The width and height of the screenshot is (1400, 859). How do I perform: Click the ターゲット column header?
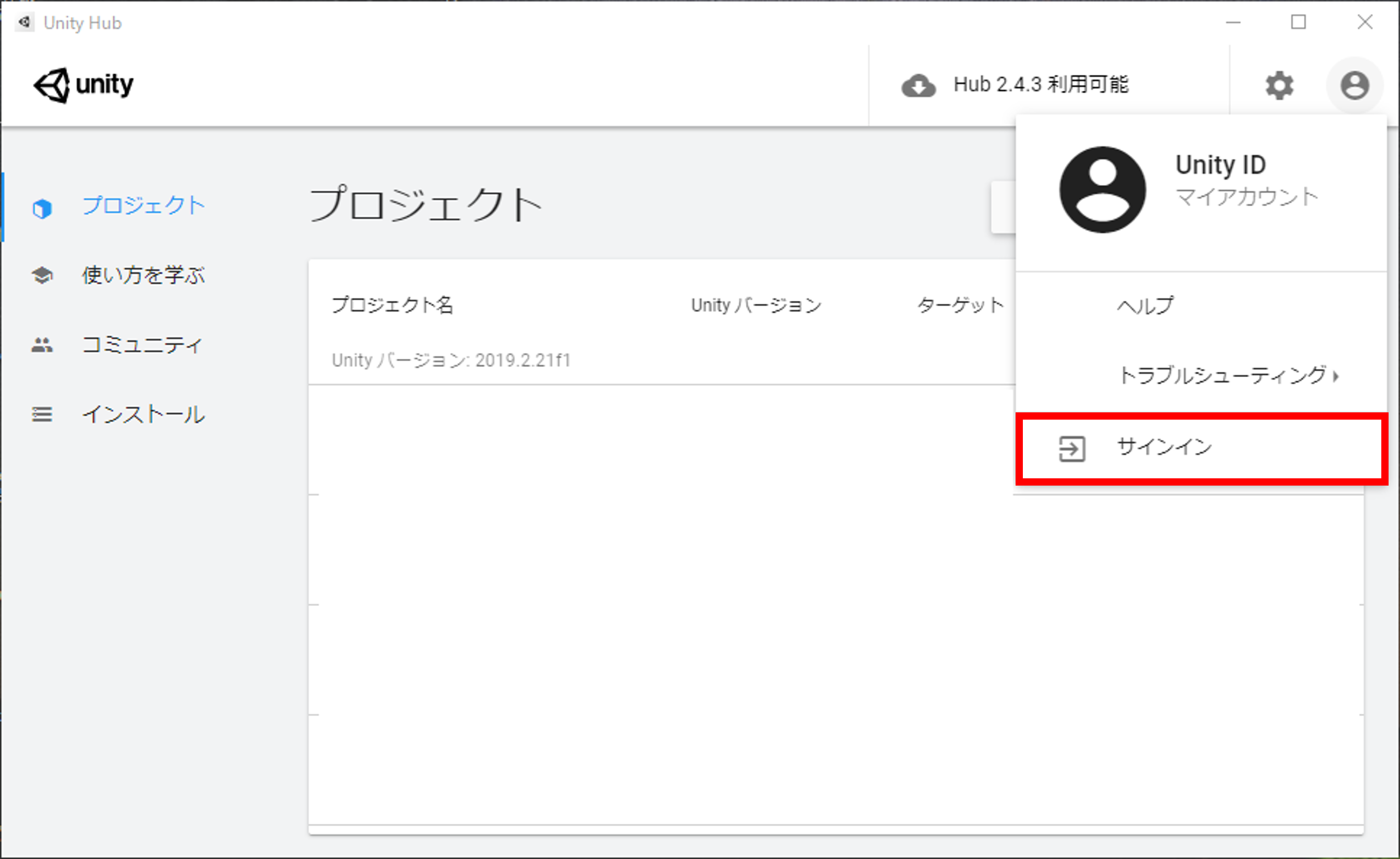(960, 305)
